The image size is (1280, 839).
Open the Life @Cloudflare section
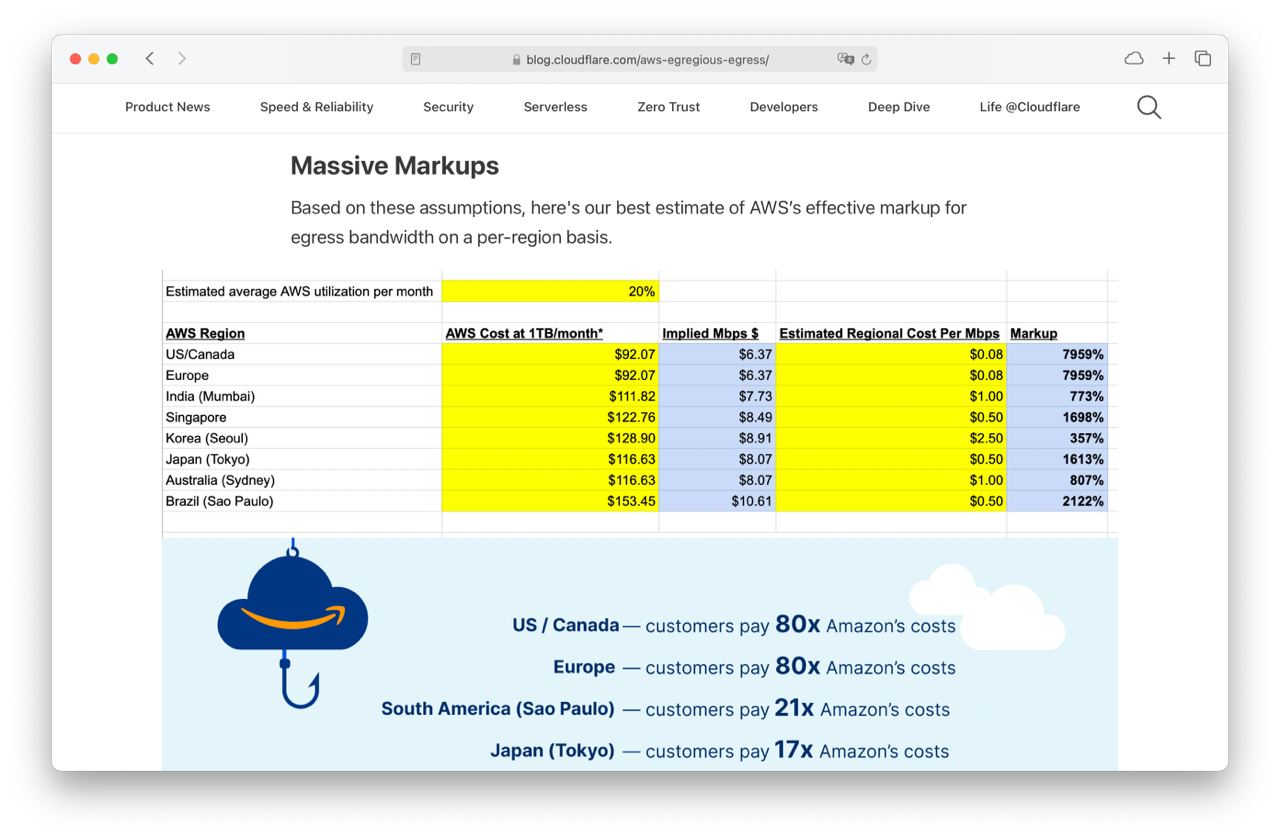tap(1029, 107)
